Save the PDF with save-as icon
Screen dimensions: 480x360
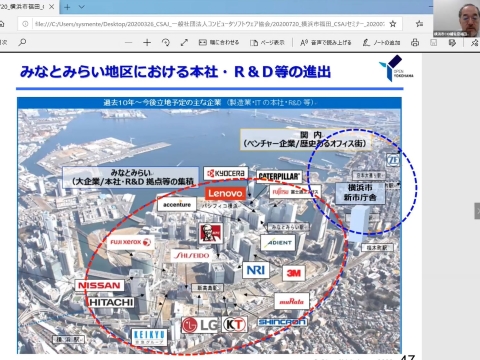pos(452,43)
